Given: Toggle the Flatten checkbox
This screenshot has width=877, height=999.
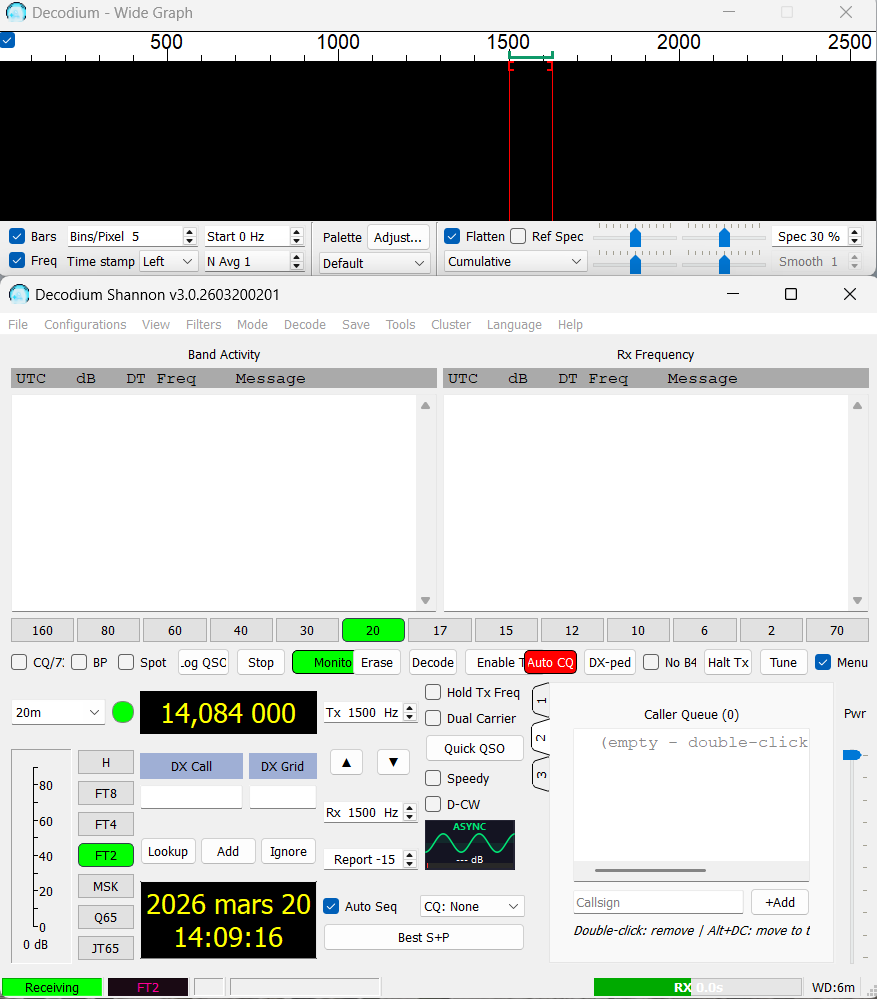Looking at the screenshot, I should point(452,237).
